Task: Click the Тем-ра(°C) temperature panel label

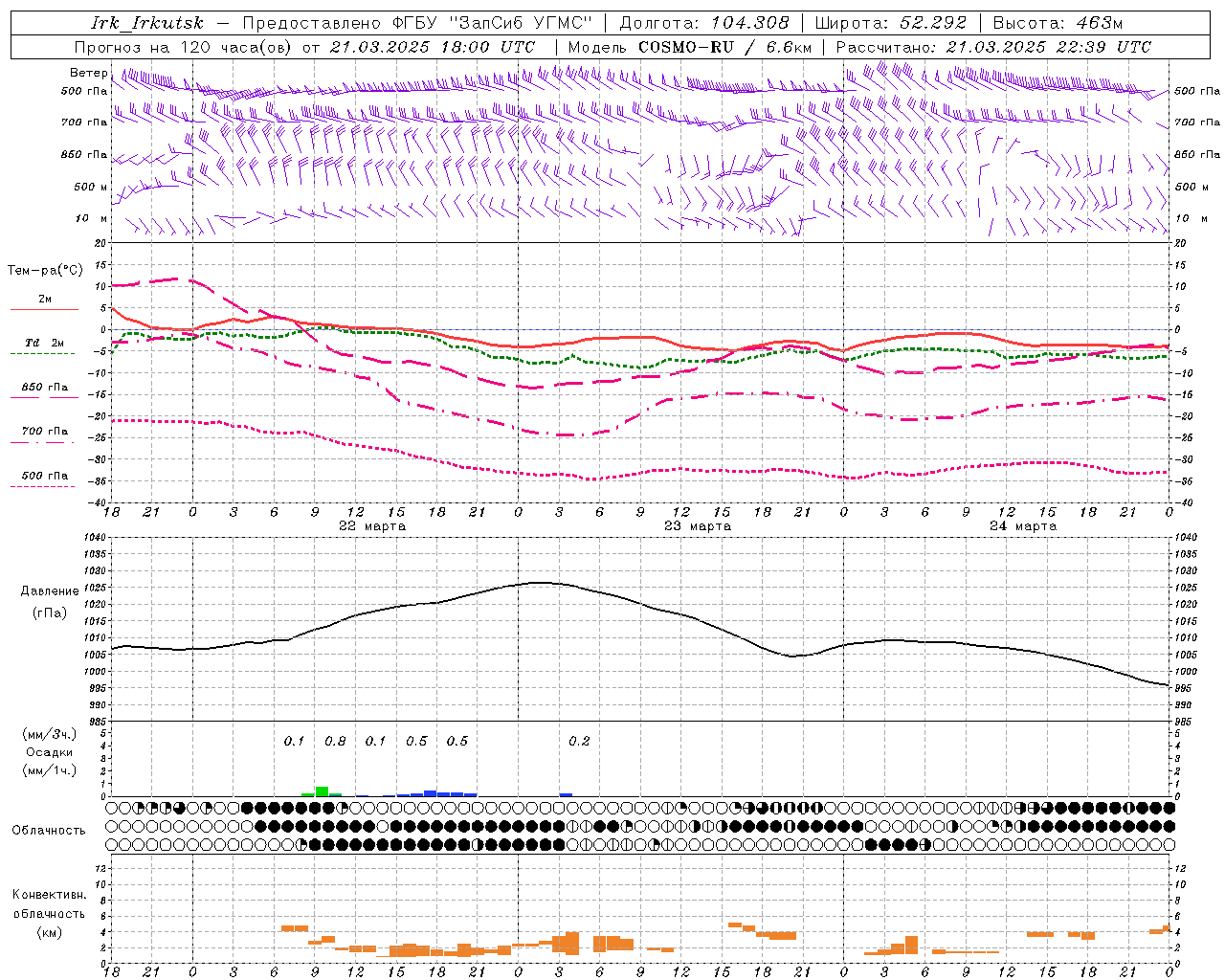Action: click(45, 271)
